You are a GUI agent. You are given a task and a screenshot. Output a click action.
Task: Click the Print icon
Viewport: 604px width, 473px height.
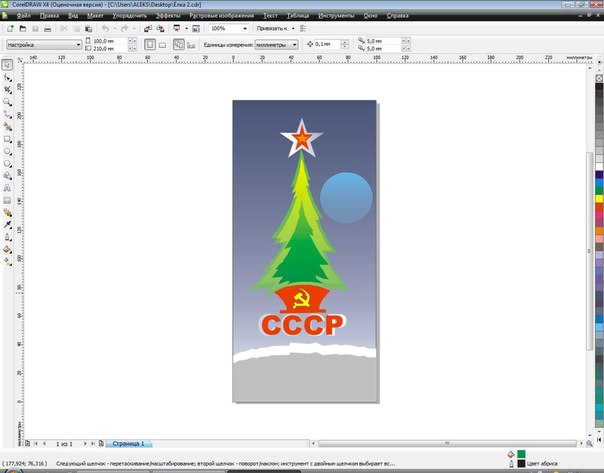(47, 29)
